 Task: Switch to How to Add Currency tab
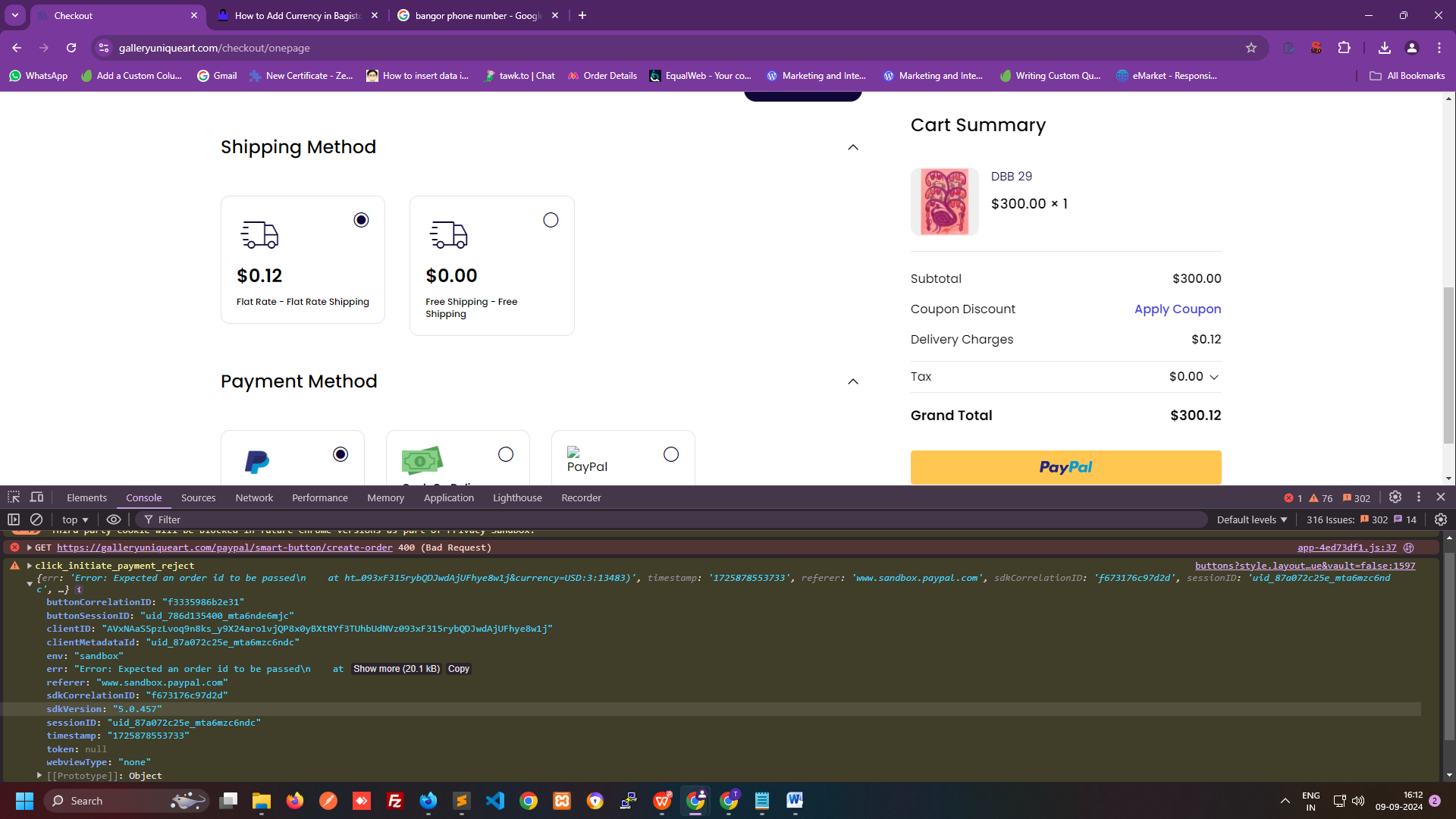(x=297, y=15)
